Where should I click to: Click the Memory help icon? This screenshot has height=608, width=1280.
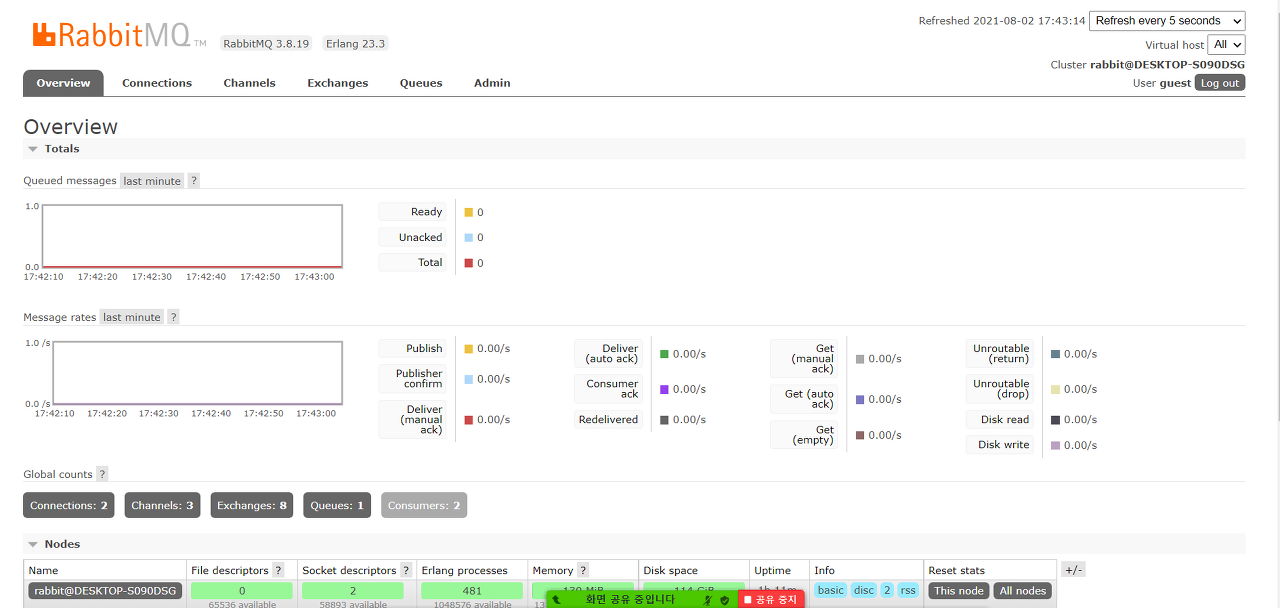pyautogui.click(x=583, y=570)
